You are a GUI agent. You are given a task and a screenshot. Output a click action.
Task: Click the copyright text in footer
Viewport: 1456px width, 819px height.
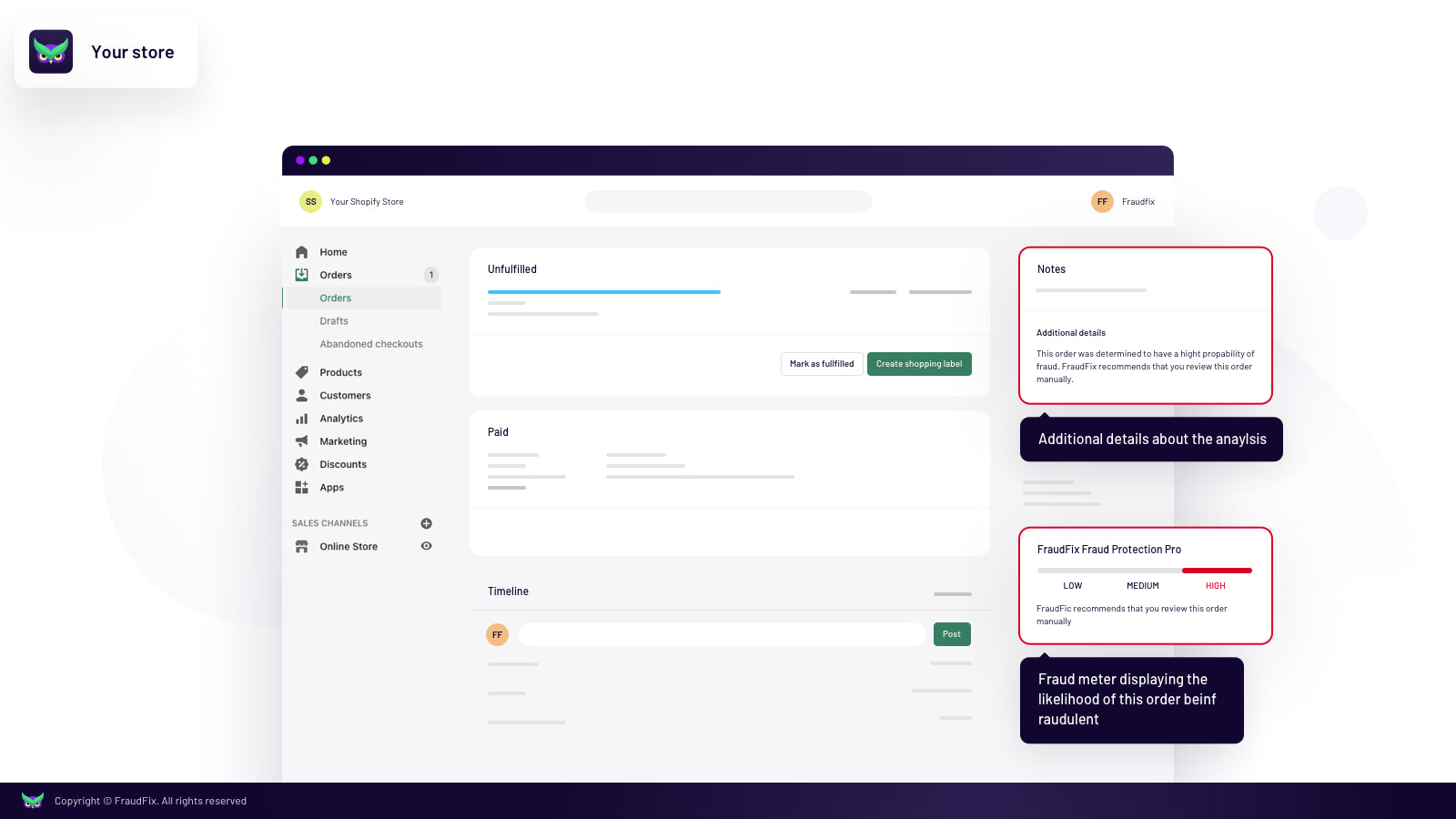(150, 801)
